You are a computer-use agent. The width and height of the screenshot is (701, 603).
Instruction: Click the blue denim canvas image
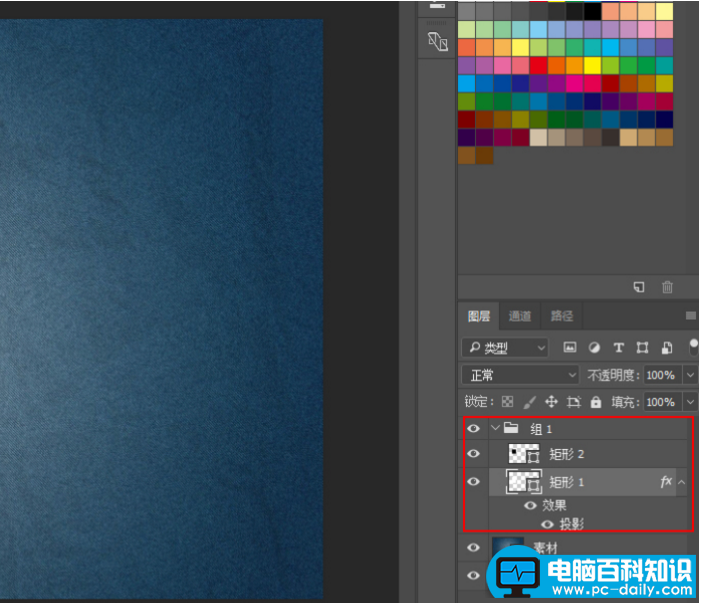click(x=161, y=308)
